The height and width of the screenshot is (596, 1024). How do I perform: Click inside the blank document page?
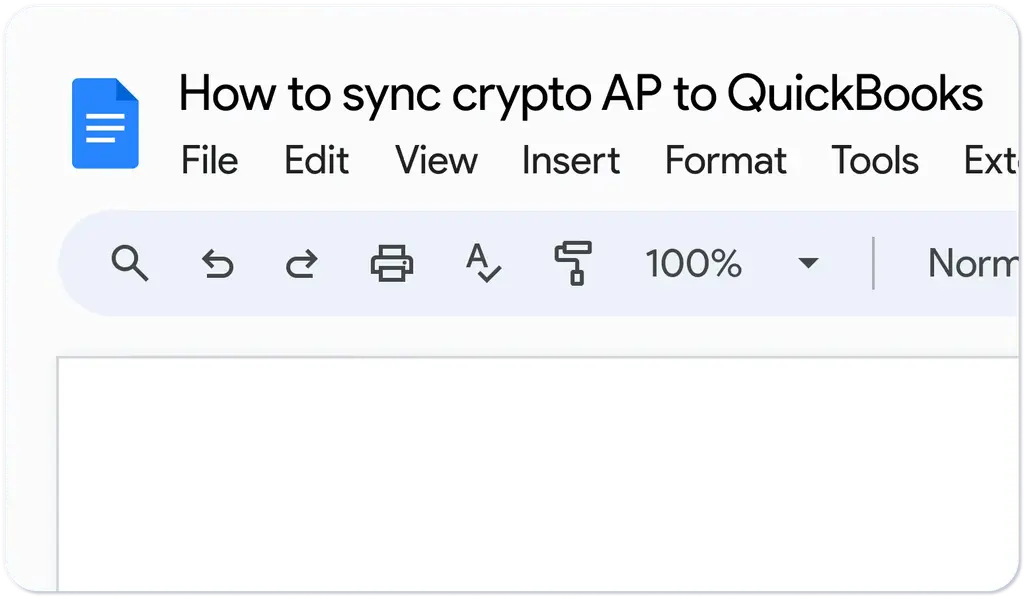pyautogui.click(x=540, y=470)
